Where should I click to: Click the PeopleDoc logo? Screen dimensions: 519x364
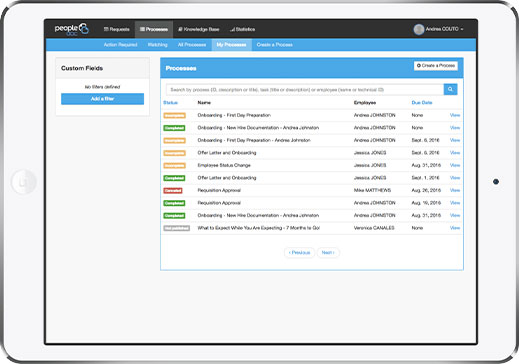pos(72,29)
